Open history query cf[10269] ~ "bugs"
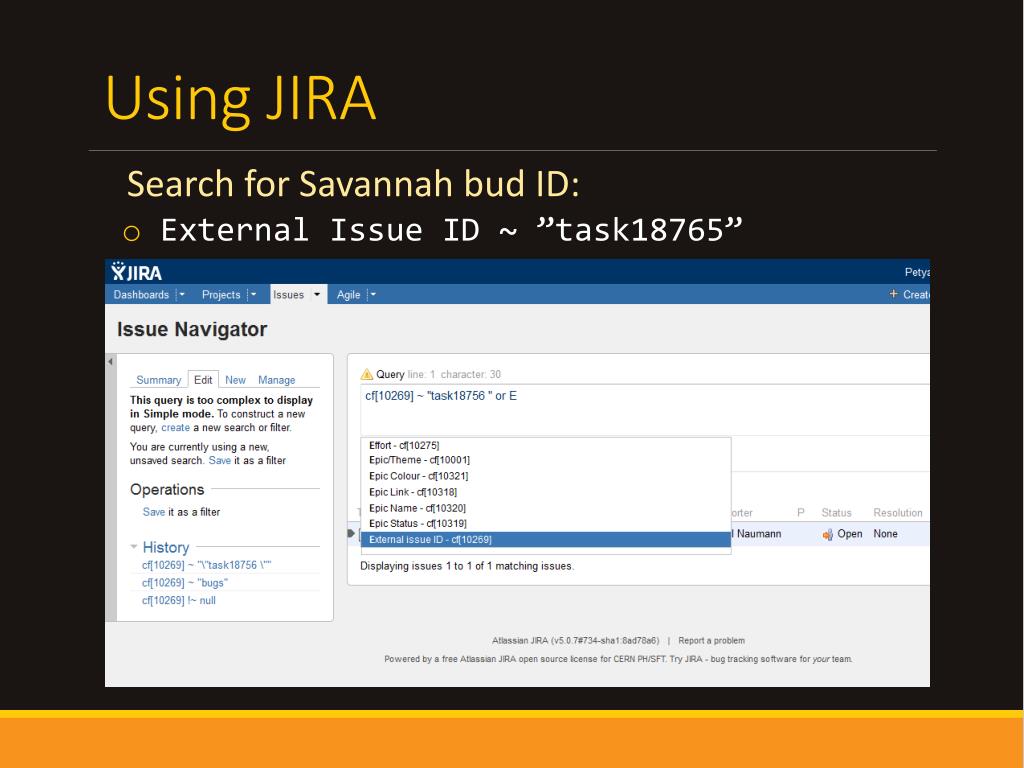 click(x=185, y=583)
